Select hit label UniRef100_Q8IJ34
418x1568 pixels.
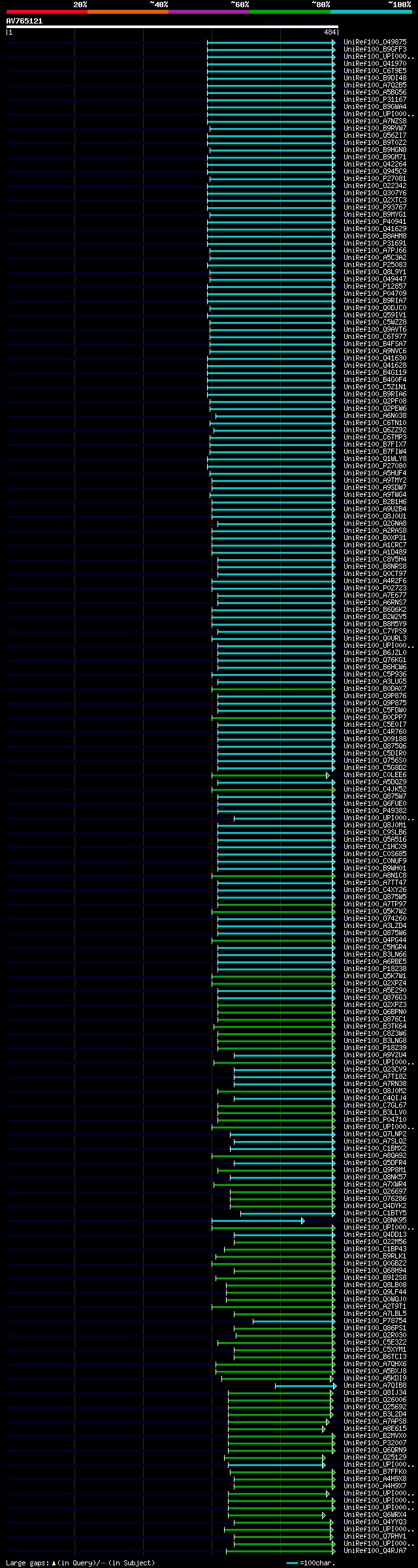375,1392
